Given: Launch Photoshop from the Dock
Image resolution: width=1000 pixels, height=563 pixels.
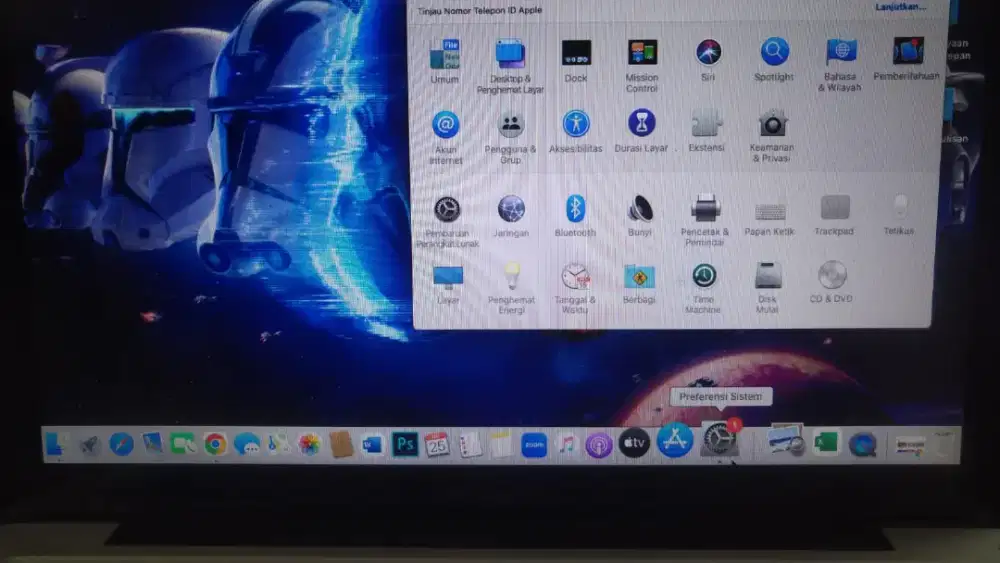Looking at the screenshot, I should (x=405, y=444).
